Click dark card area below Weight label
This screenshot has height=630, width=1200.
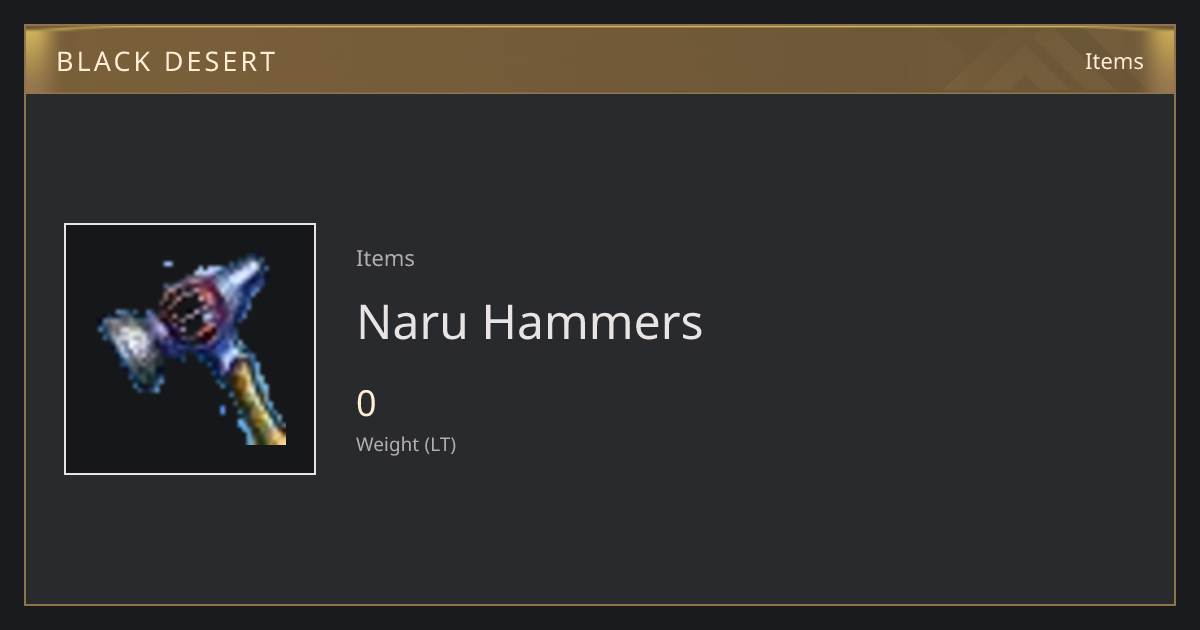[x=600, y=530]
